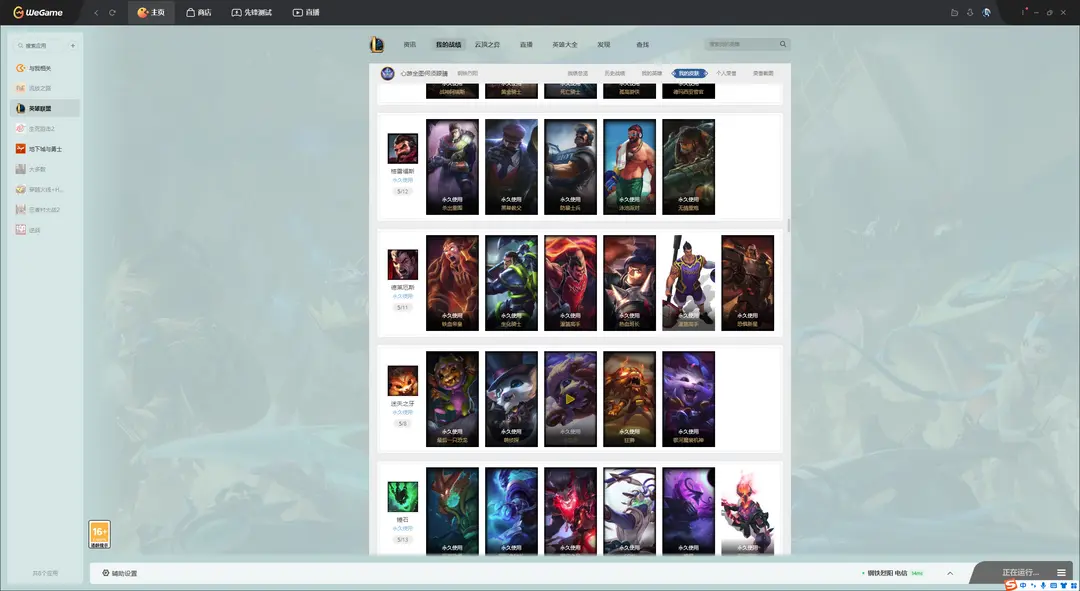Click the 正在运行 running status button

coord(1020,572)
